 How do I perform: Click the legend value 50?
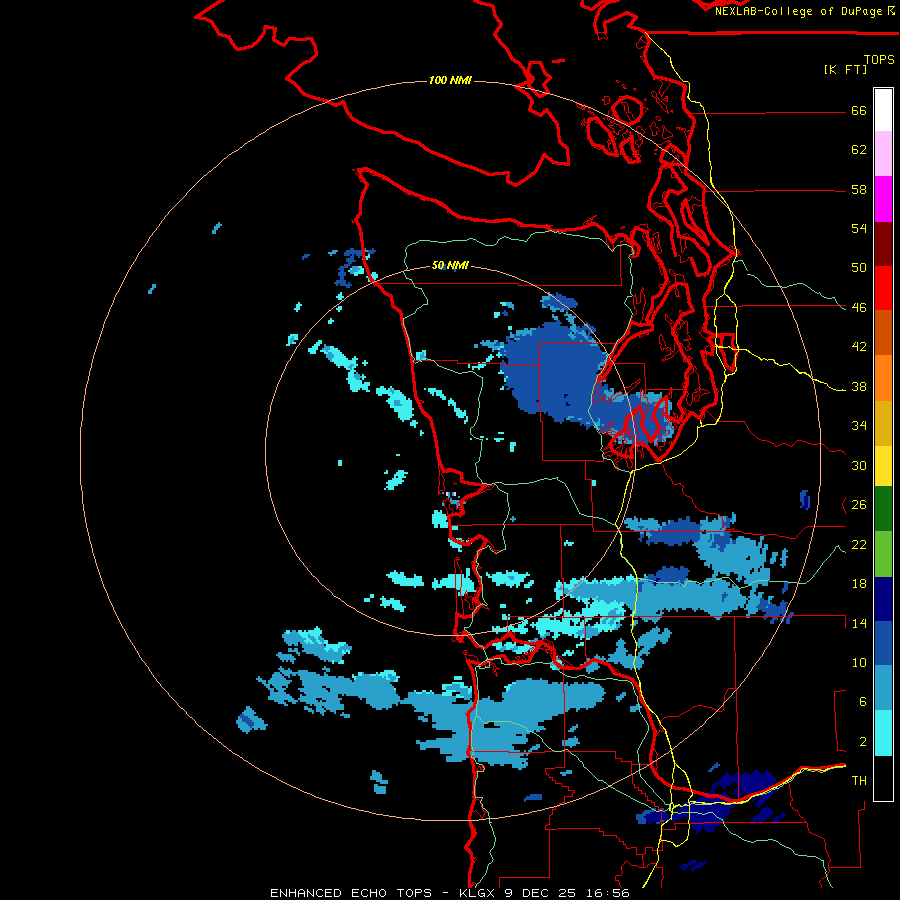click(859, 268)
